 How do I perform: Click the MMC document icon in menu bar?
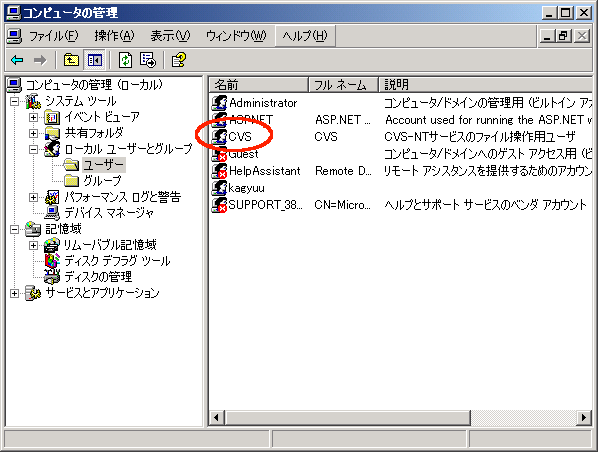click(14, 36)
